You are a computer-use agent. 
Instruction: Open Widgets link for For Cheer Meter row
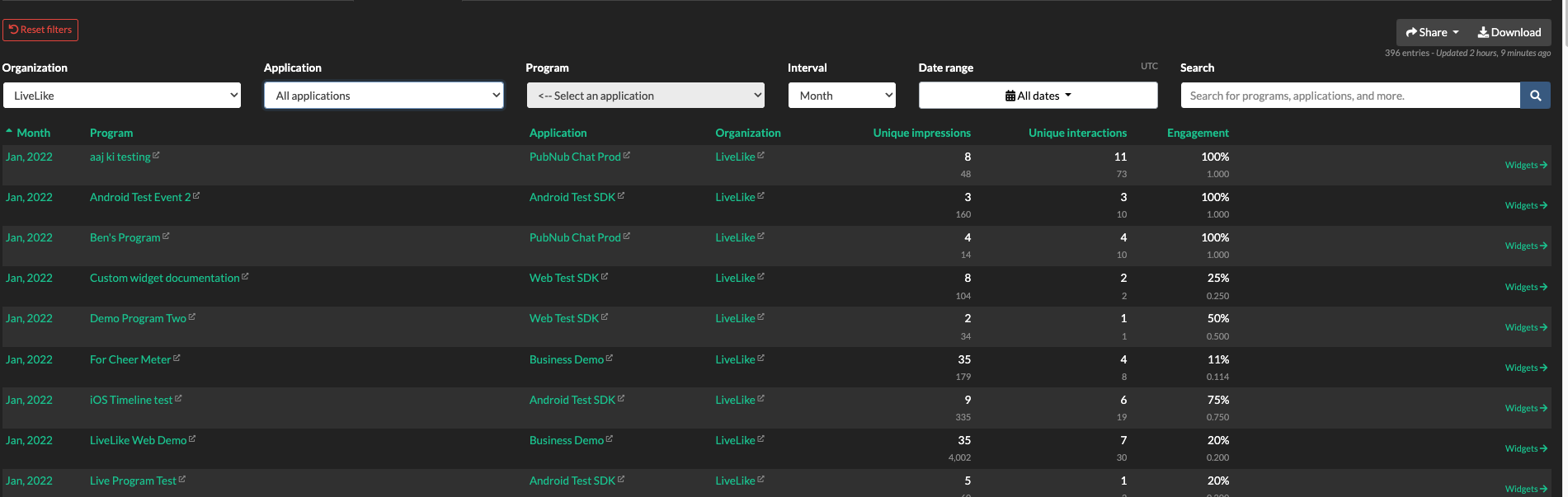(1525, 368)
